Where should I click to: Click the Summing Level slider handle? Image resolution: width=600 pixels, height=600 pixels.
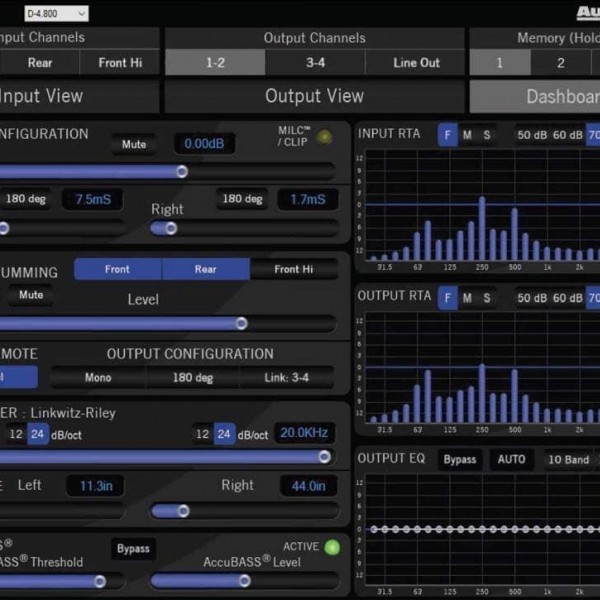point(241,323)
